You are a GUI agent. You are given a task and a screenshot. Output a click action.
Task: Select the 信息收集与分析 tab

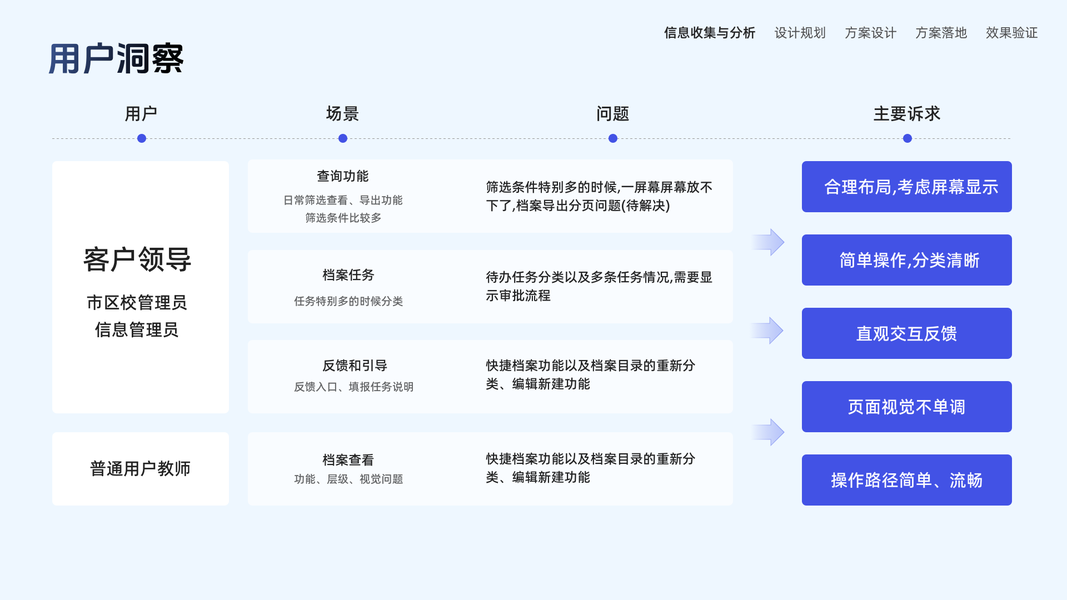pyautogui.click(x=709, y=33)
